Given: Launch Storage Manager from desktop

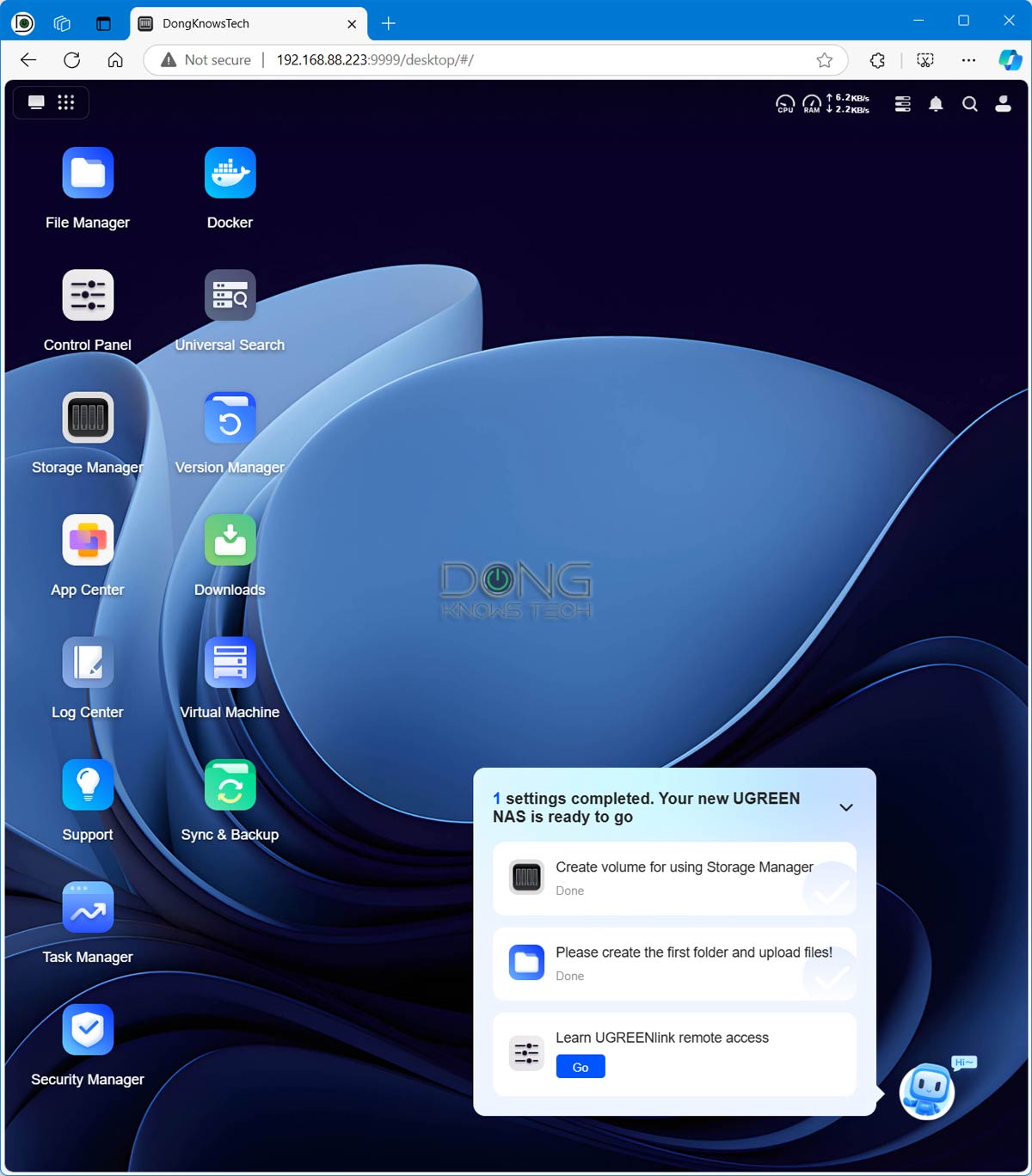Looking at the screenshot, I should click(88, 418).
